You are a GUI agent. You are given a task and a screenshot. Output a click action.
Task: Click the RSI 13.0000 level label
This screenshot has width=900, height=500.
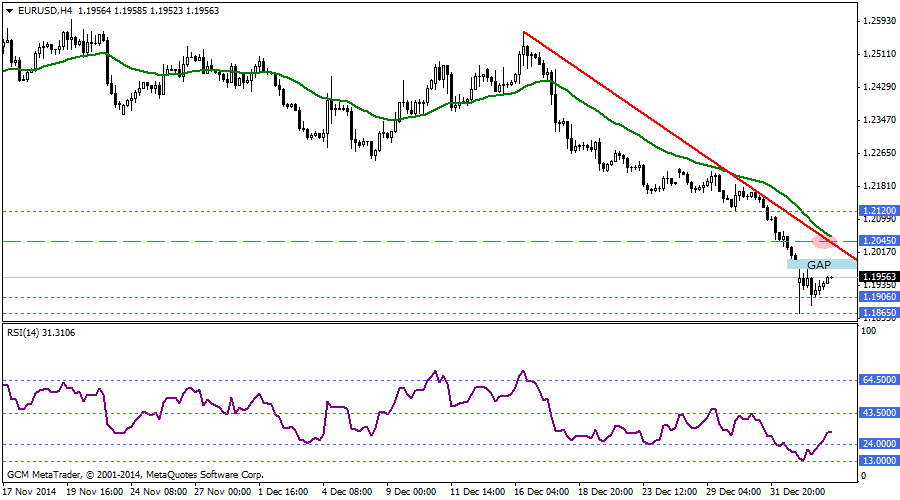[878, 461]
